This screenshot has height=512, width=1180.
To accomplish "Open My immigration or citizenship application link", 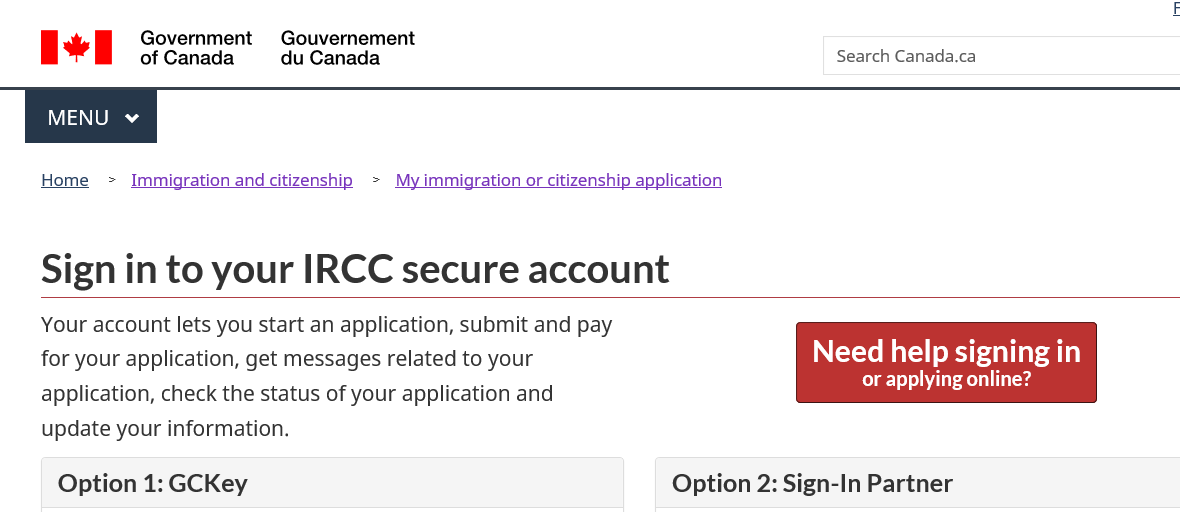I will click(x=558, y=180).
